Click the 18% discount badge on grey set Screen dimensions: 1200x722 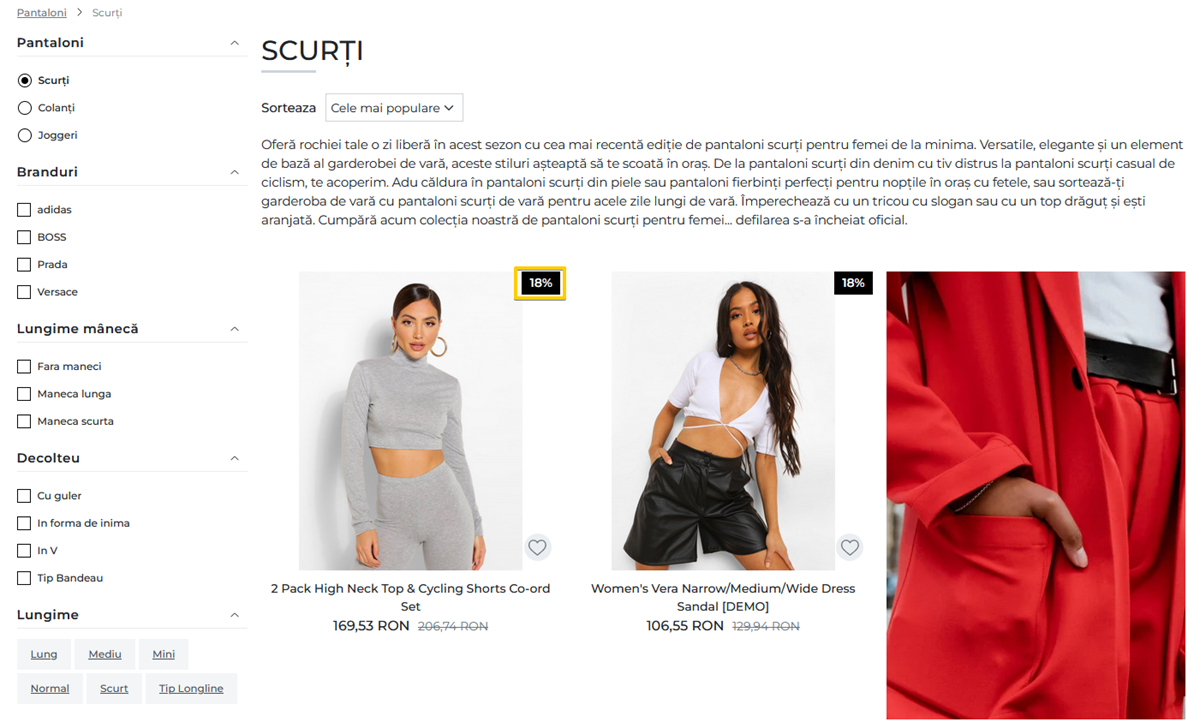pos(541,283)
